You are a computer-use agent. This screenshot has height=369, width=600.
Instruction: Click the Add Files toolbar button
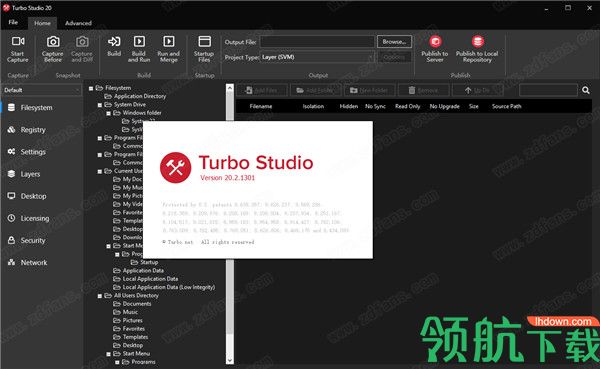tap(262, 90)
